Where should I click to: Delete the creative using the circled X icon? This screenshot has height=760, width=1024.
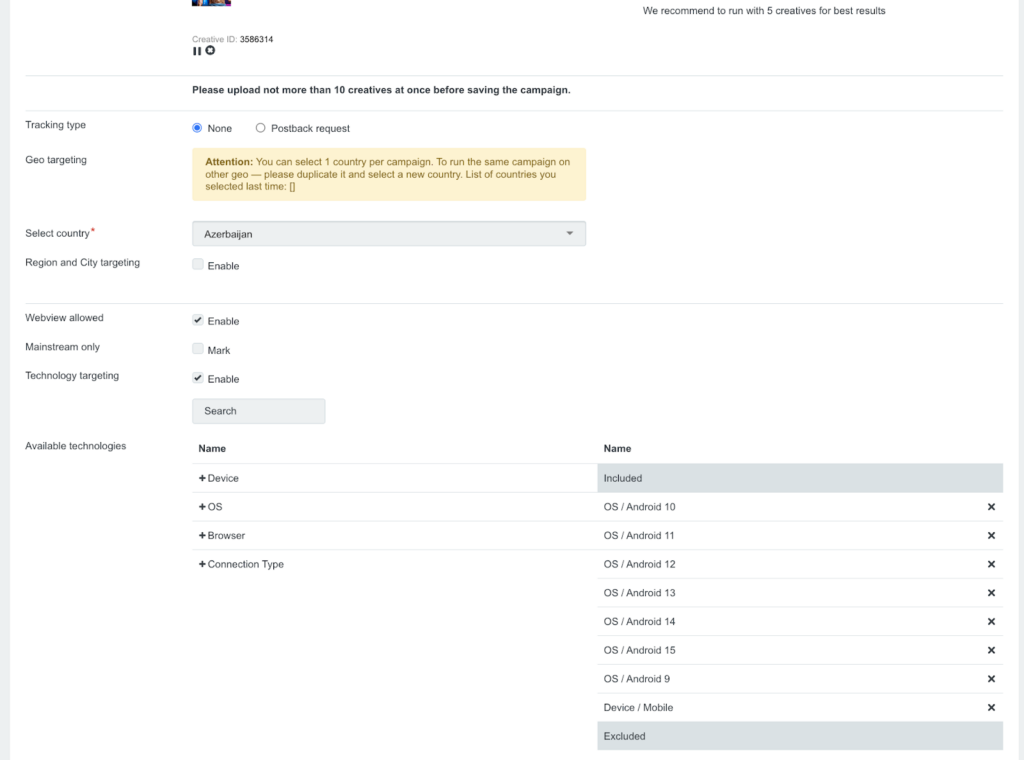pyautogui.click(x=210, y=51)
